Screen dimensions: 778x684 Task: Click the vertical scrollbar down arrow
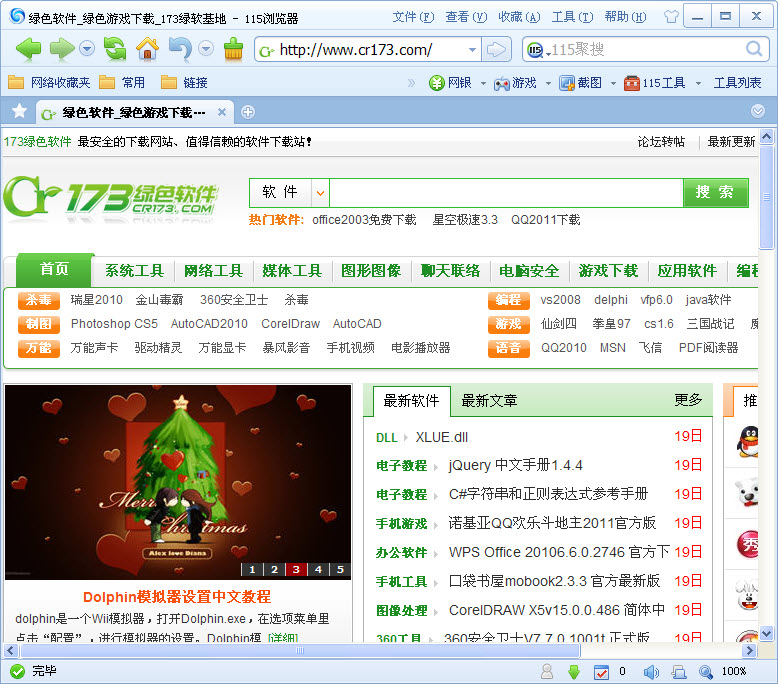tap(767, 633)
